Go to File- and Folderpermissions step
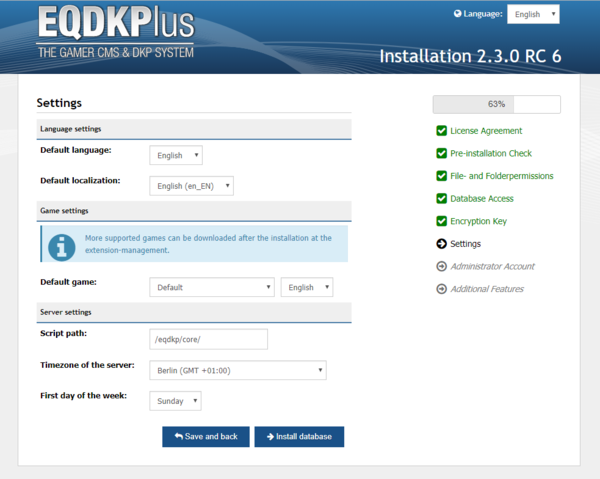 502,176
